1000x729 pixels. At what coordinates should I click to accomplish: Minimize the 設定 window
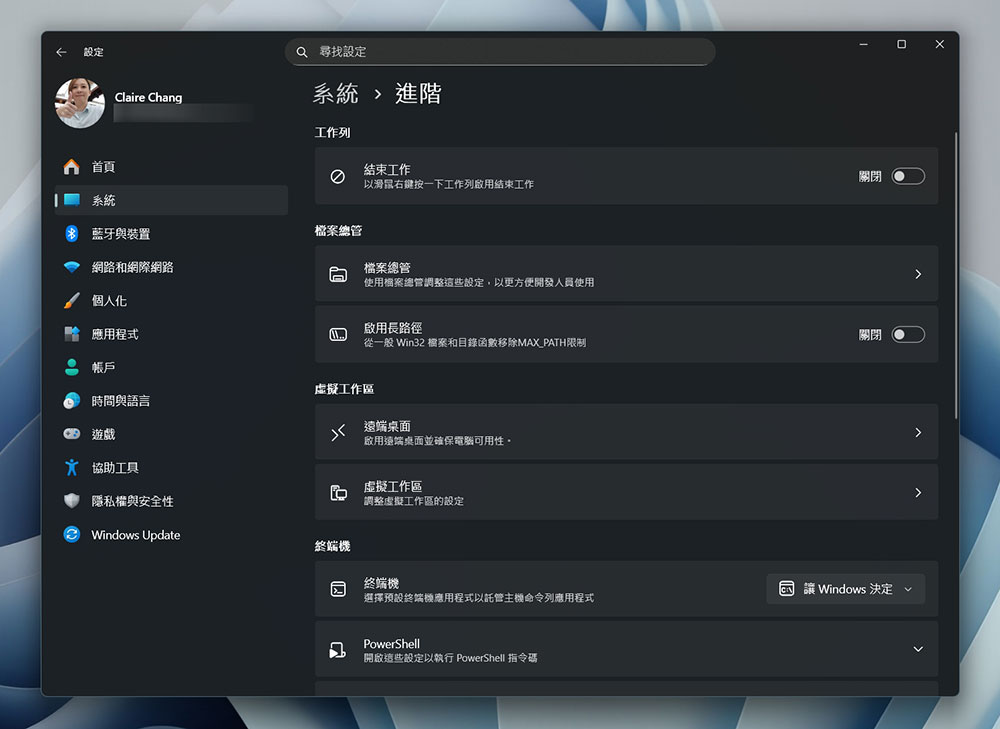point(864,44)
